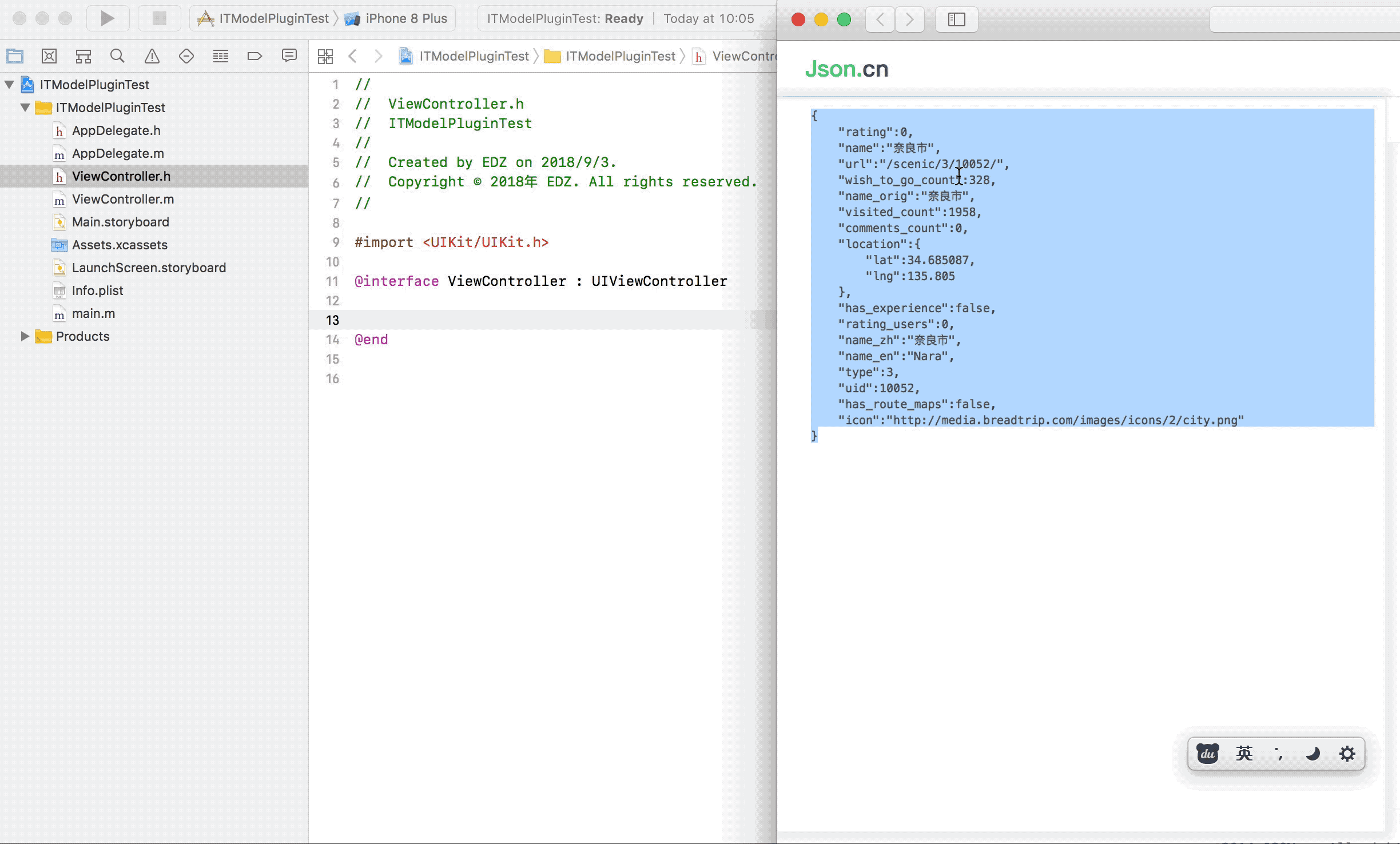Open the Breakpoint navigator icon
The height and width of the screenshot is (844, 1400).
[254, 56]
